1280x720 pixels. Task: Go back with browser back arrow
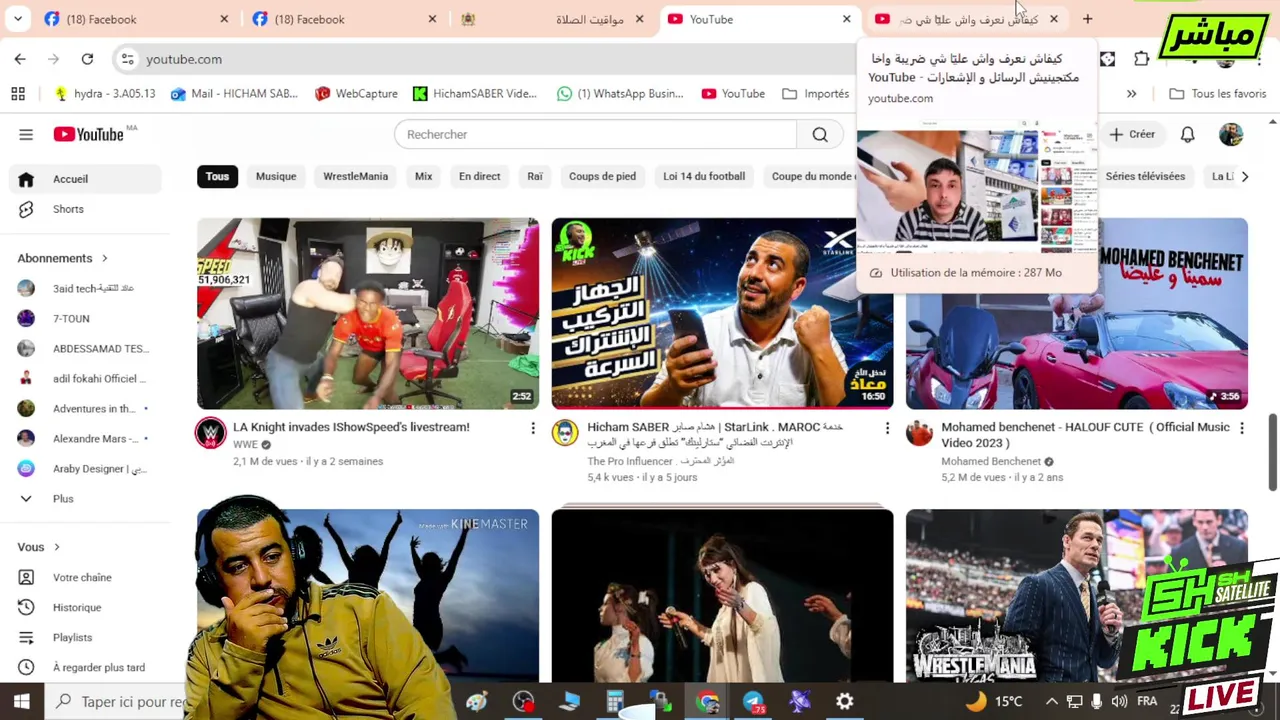tap(20, 59)
